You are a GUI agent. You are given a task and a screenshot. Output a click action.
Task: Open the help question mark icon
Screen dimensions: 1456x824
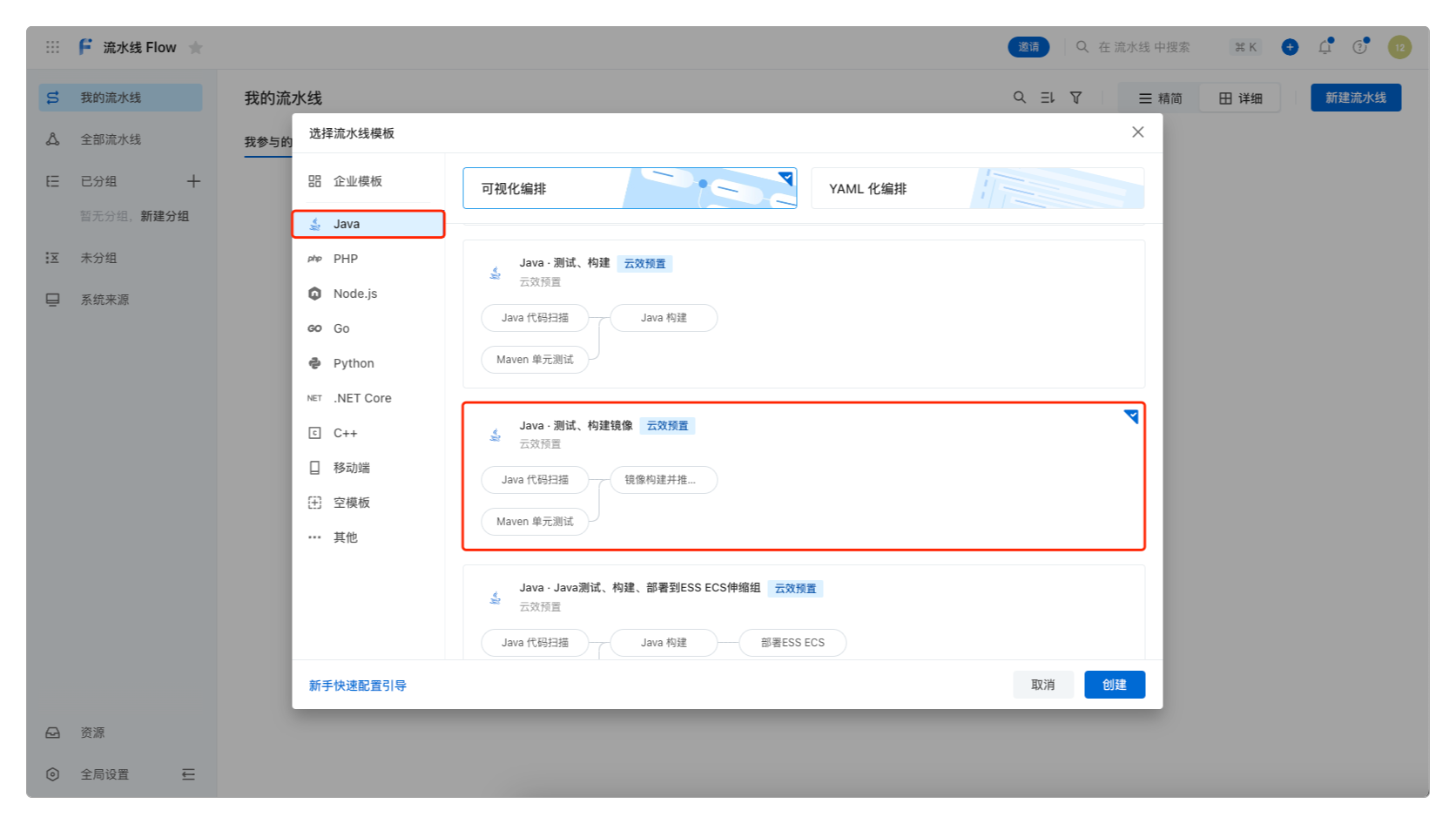point(1360,47)
